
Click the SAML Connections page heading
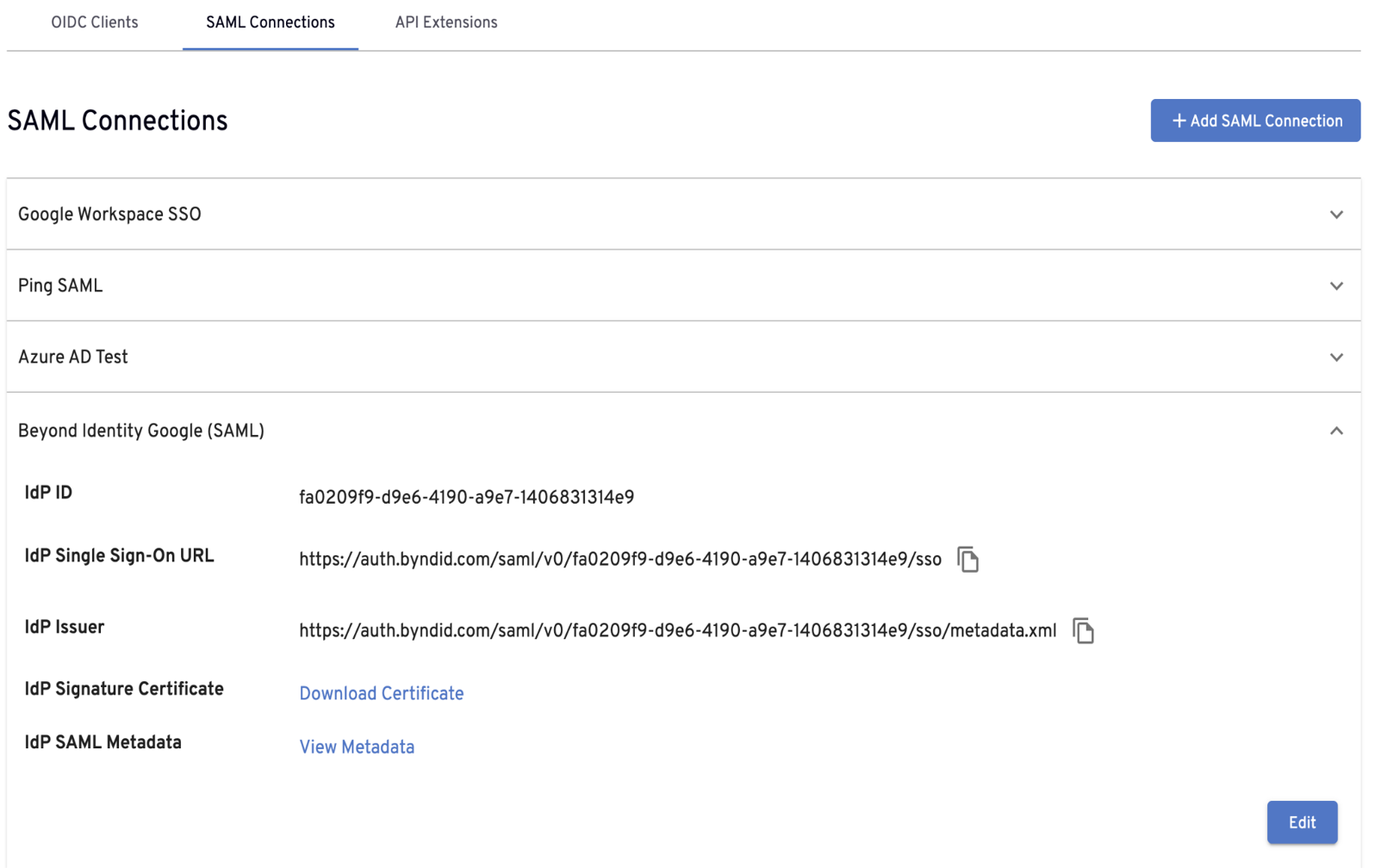[x=117, y=121]
